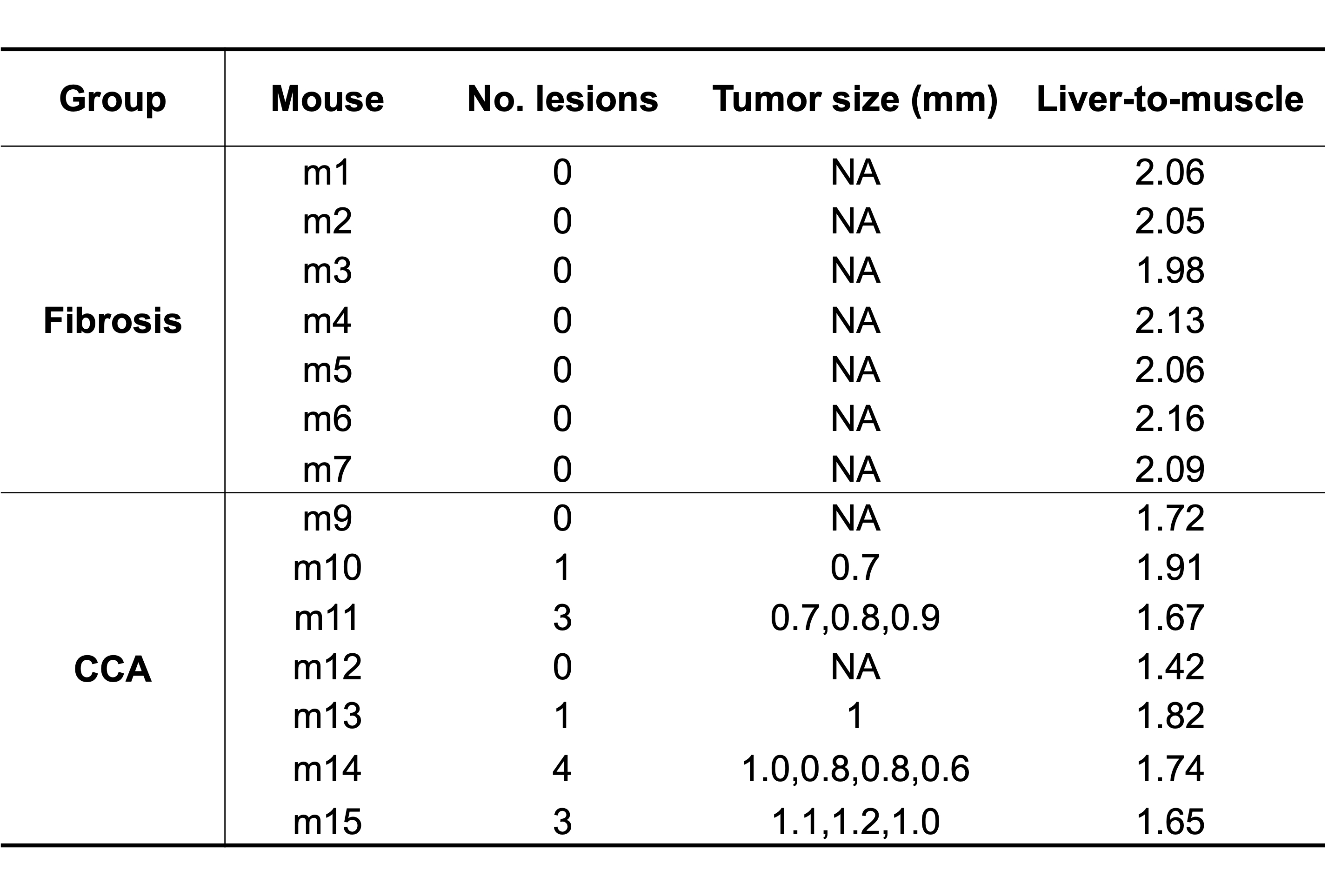This screenshot has height=896, width=1328.
Task: Select the Tumor size (mm) header
Action: (x=855, y=99)
